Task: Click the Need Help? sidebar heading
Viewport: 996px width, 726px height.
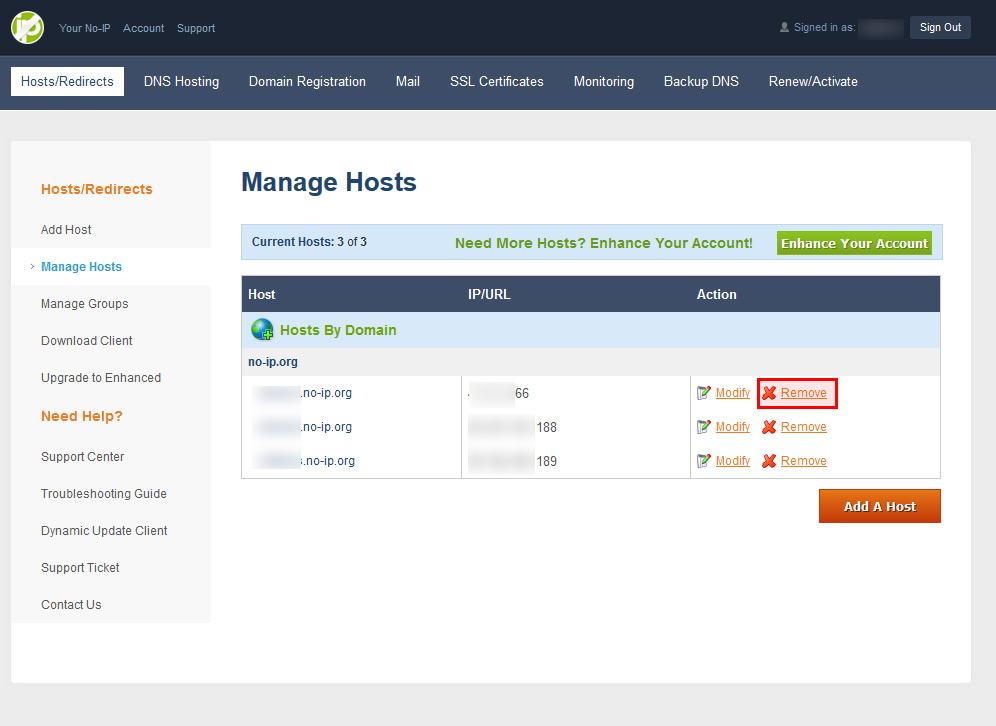Action: click(x=81, y=416)
